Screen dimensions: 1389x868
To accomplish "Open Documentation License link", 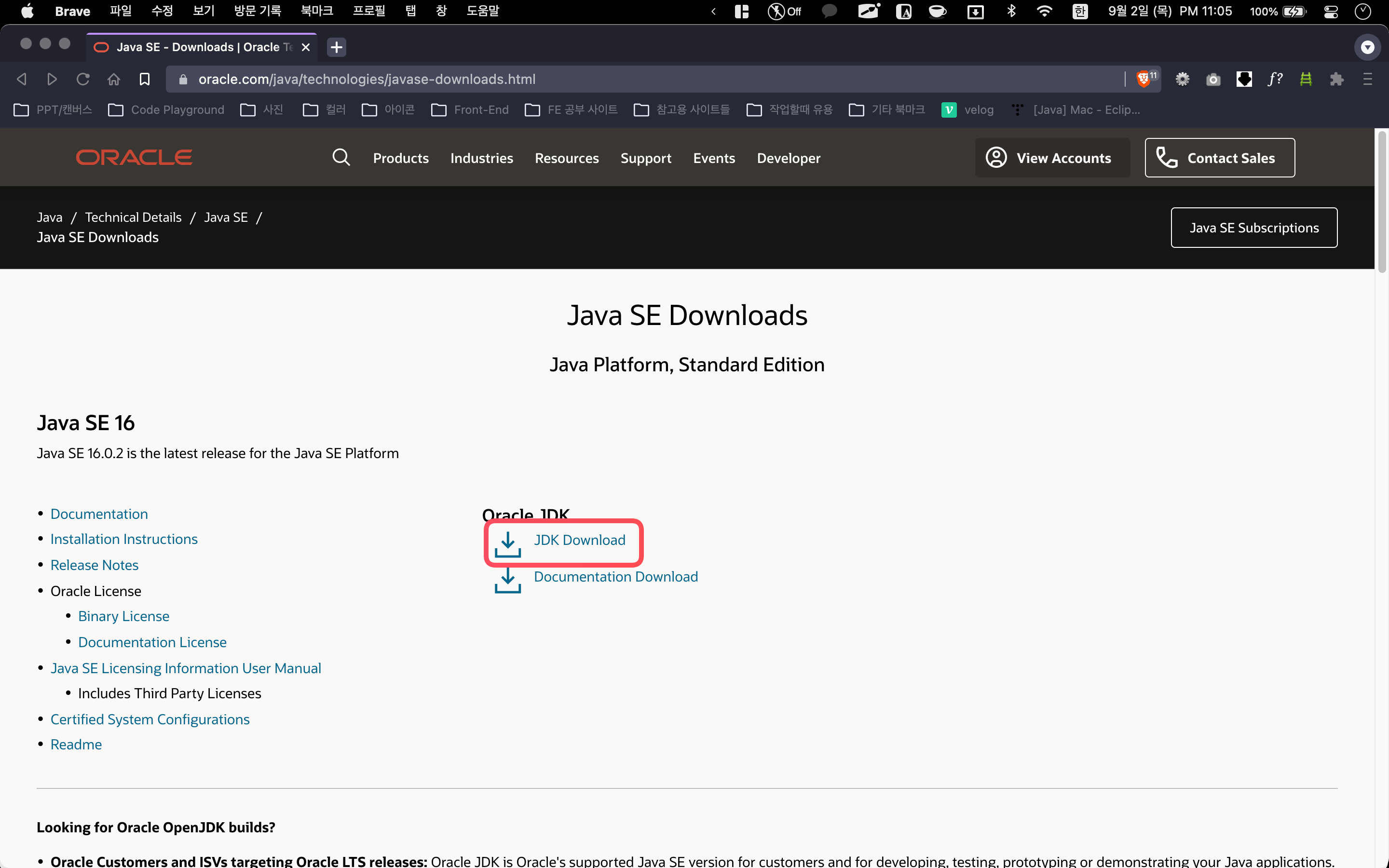I will click(x=152, y=642).
